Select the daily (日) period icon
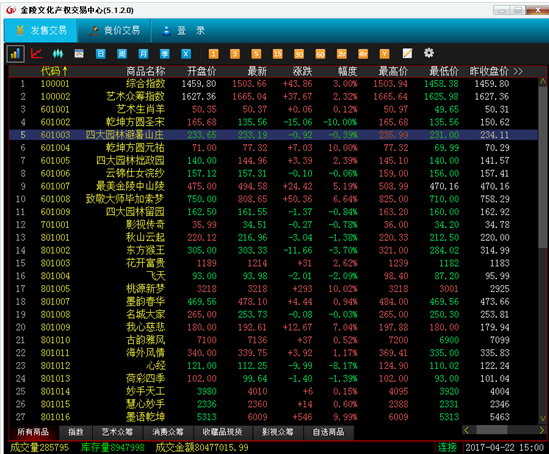The width and height of the screenshot is (549, 454). (100, 54)
